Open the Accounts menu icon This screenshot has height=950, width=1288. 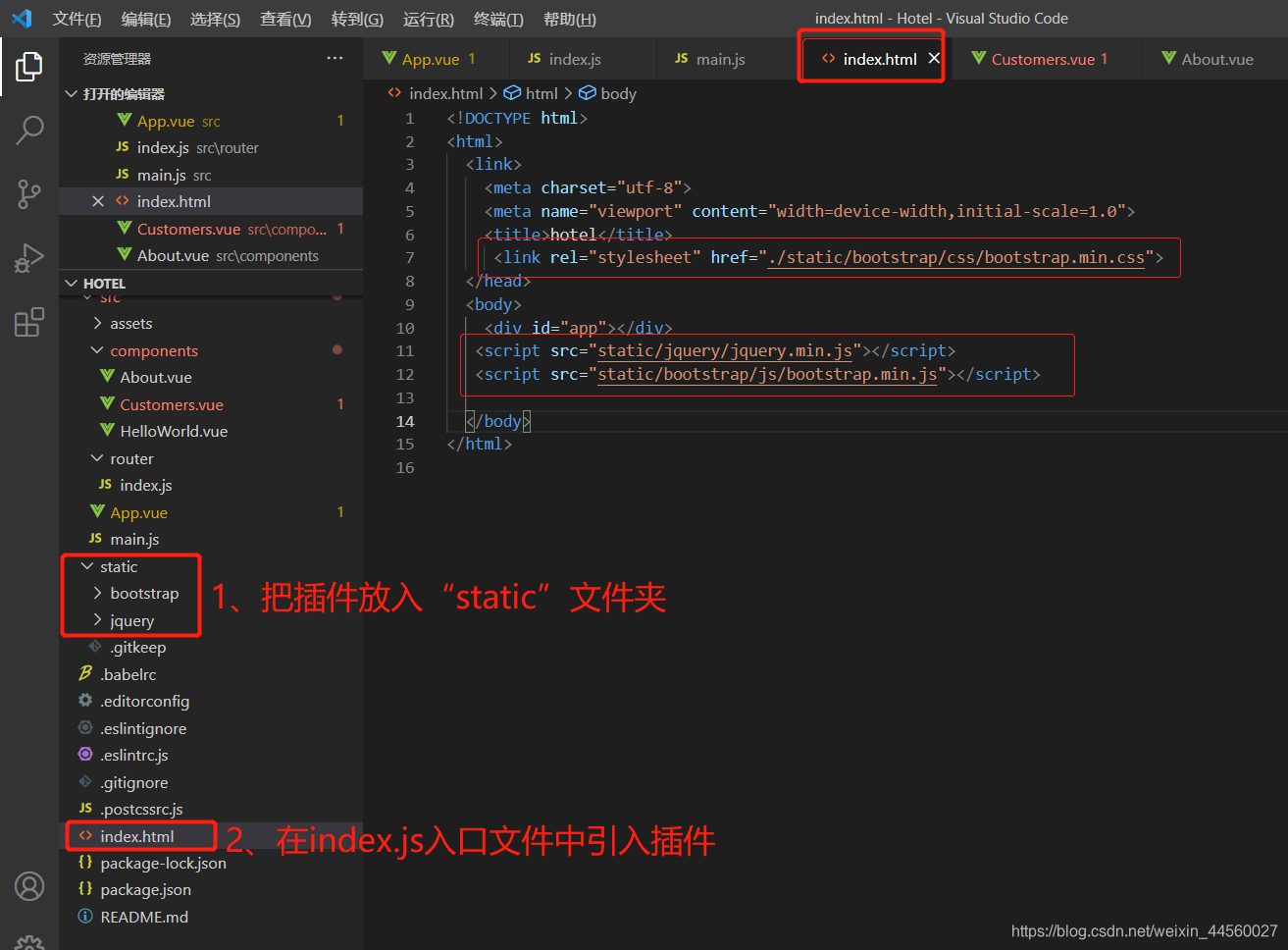pos(29,886)
